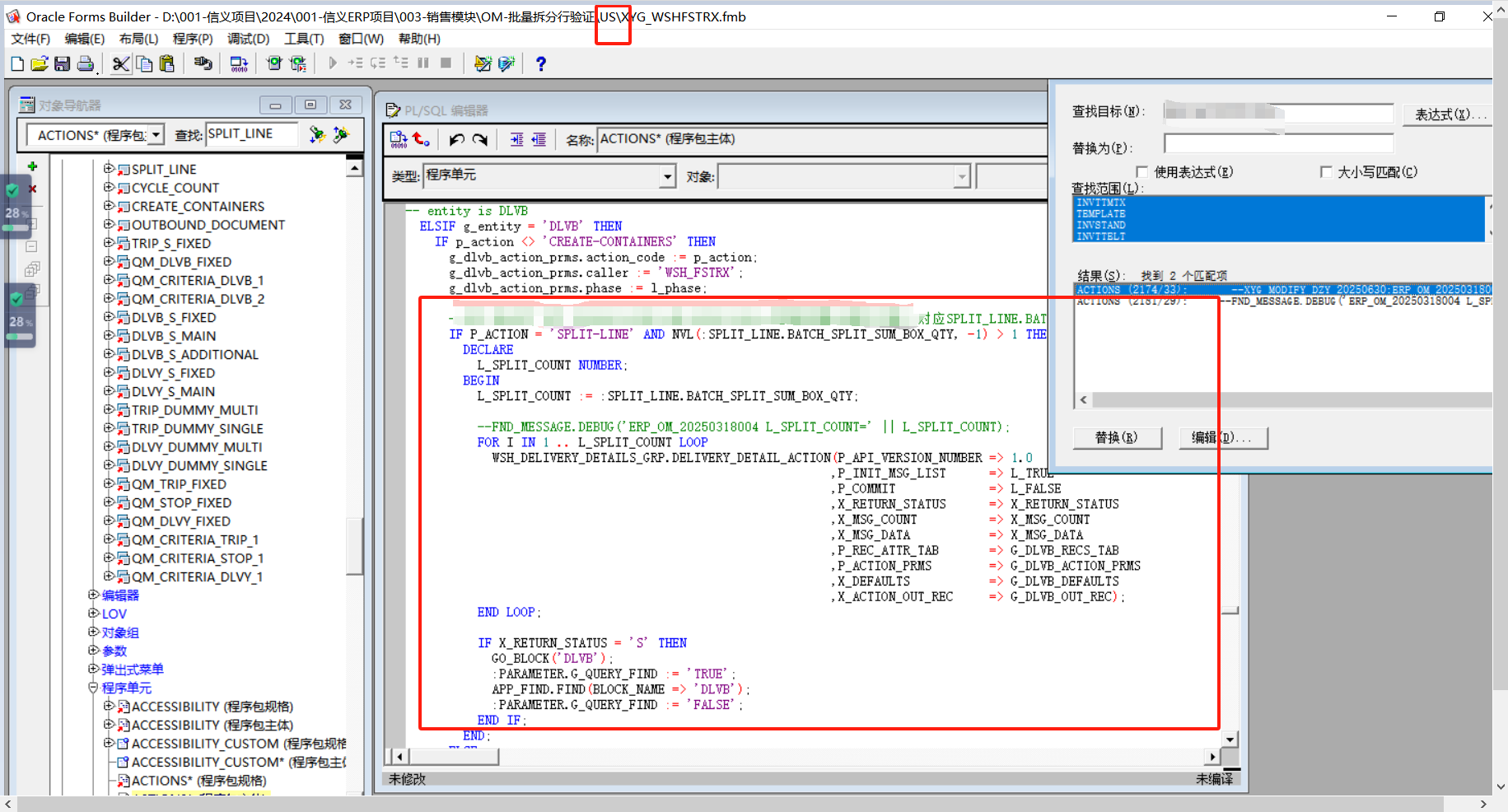Expand the SPLIT_LINE tree node
Screen dimensions: 1508x812
coord(110,169)
